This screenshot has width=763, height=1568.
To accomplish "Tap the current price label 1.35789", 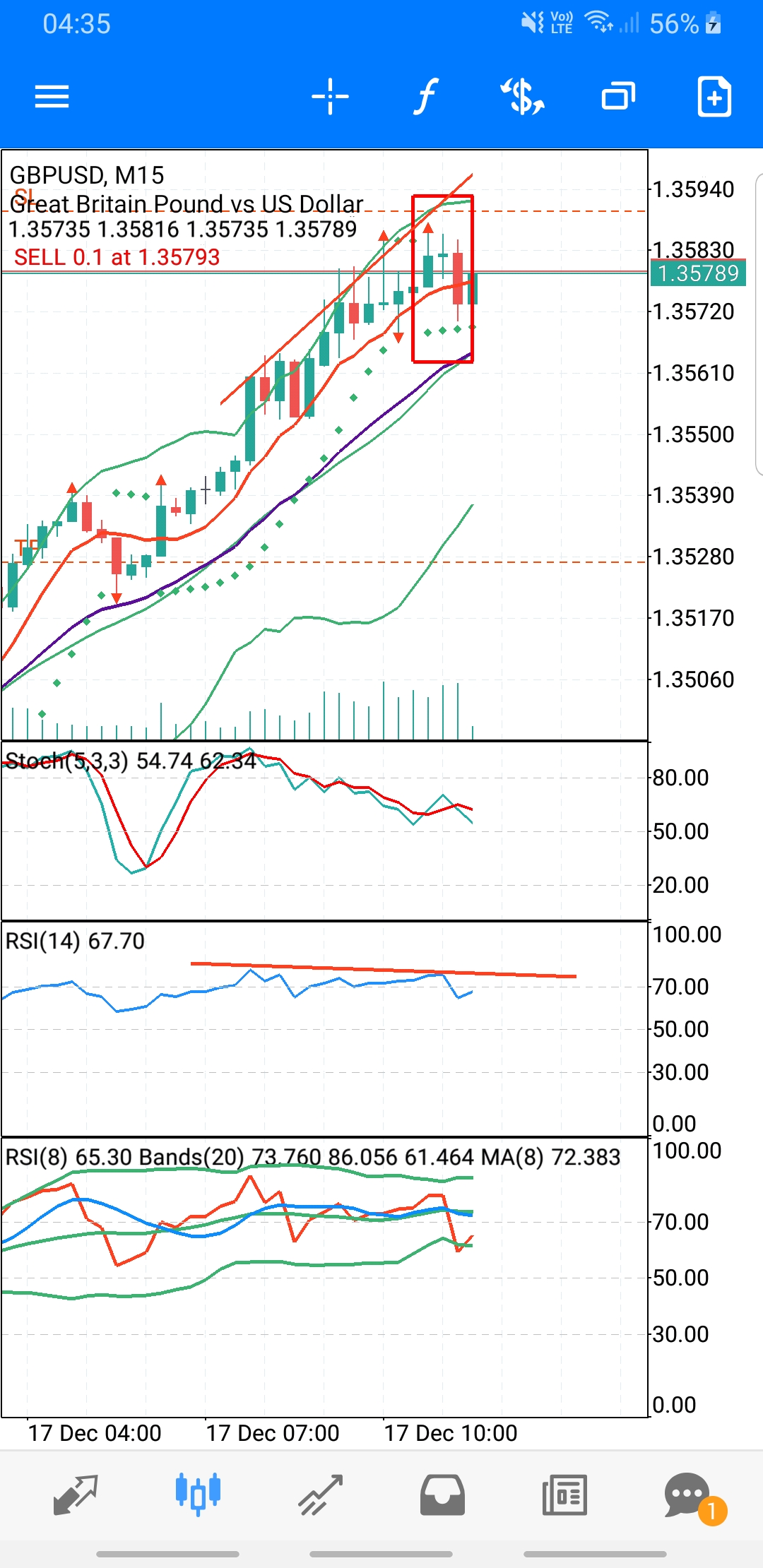I will 698,273.
